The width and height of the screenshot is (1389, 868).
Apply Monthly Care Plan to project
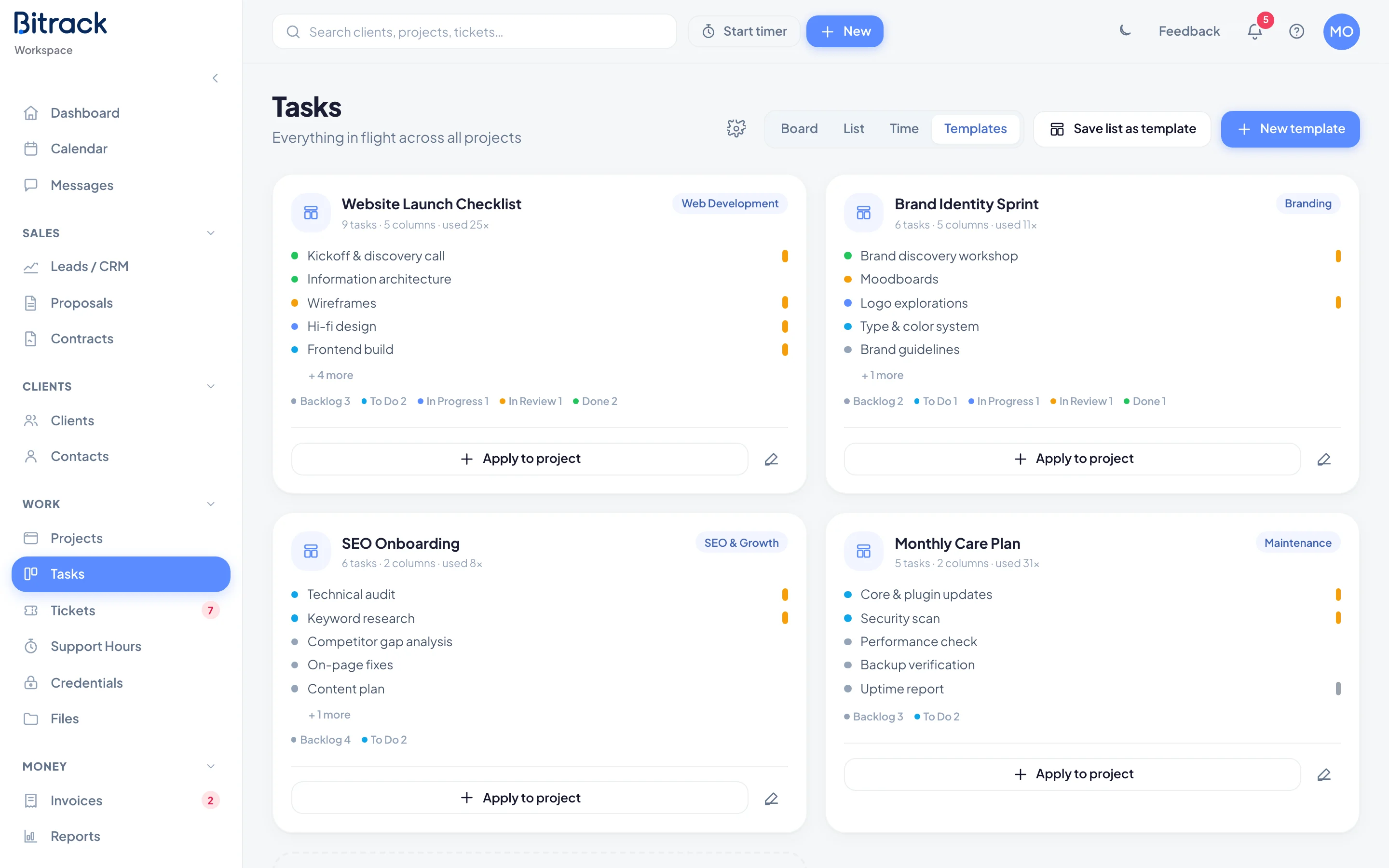(1072, 774)
